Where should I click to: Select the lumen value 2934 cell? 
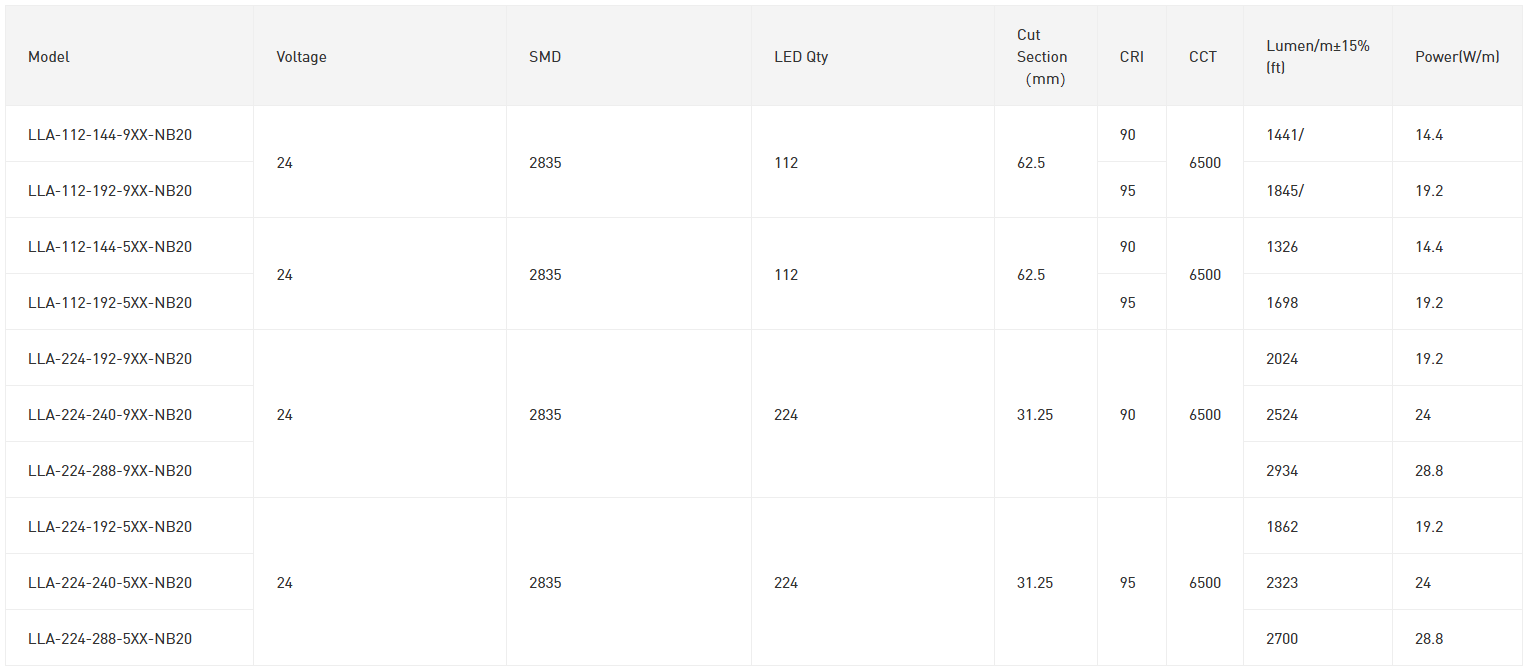click(x=1318, y=470)
